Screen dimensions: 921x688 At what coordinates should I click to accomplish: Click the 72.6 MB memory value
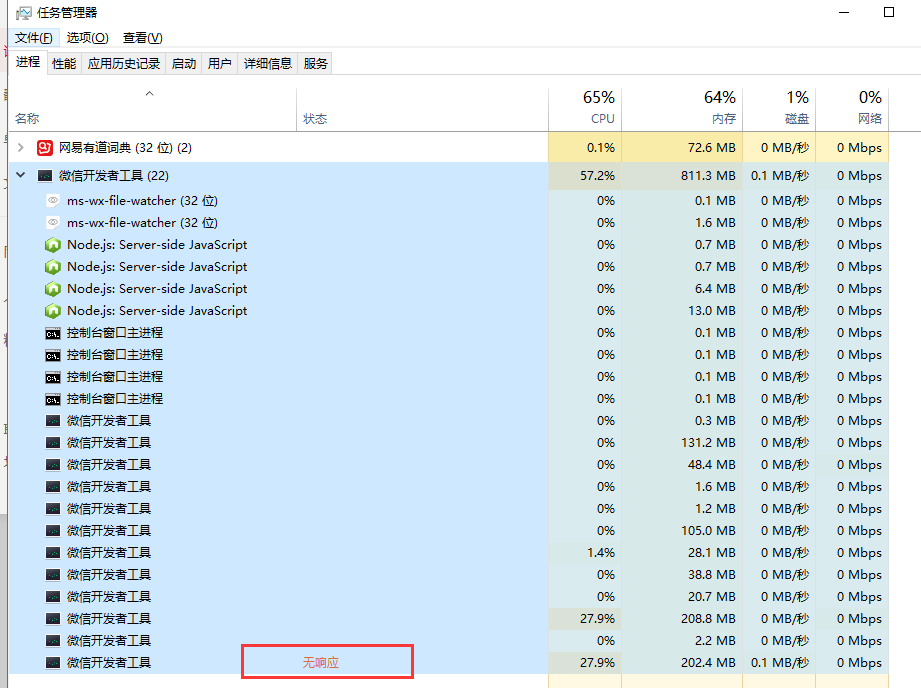tap(711, 147)
